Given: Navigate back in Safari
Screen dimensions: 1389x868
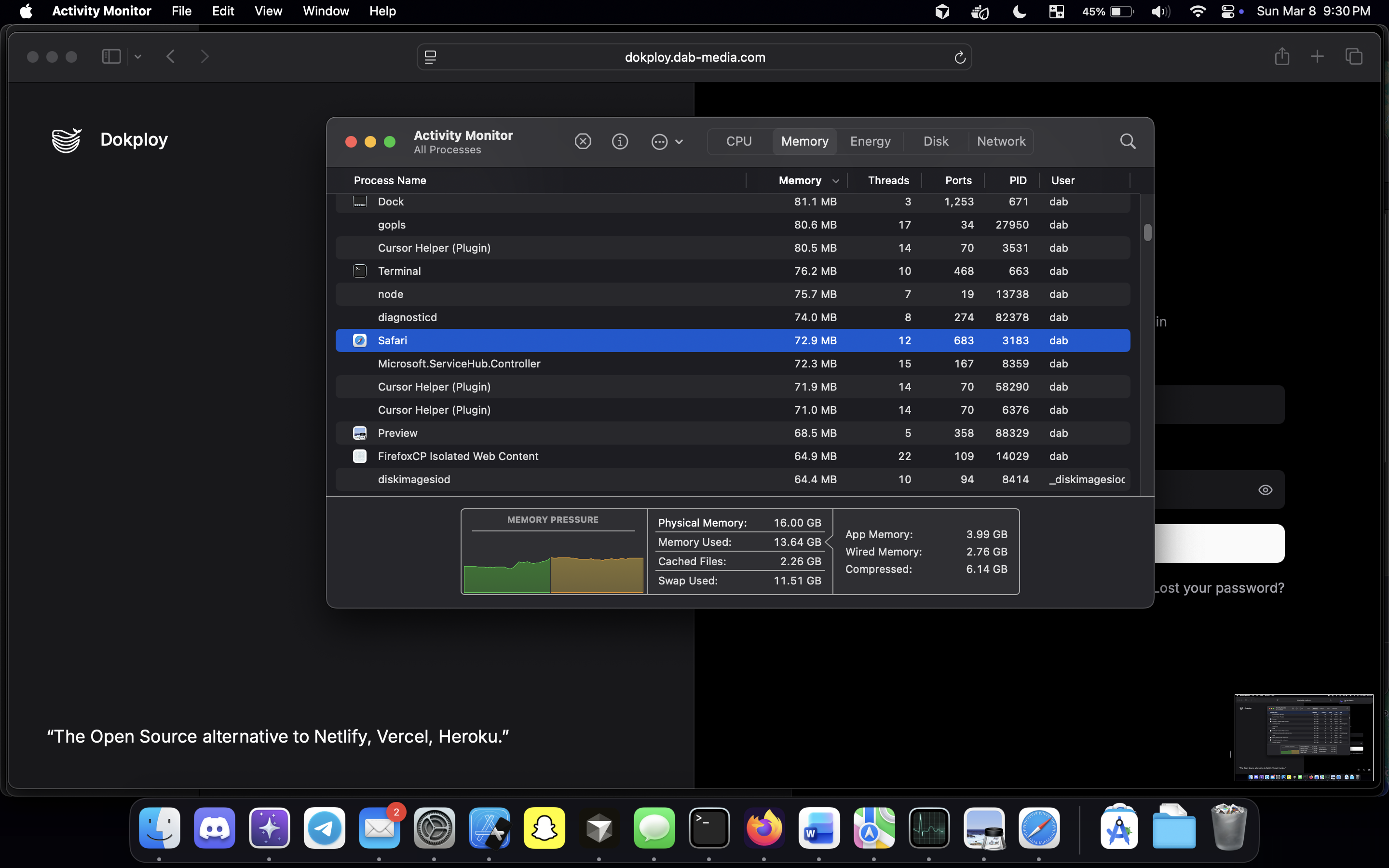Looking at the screenshot, I should point(170,56).
